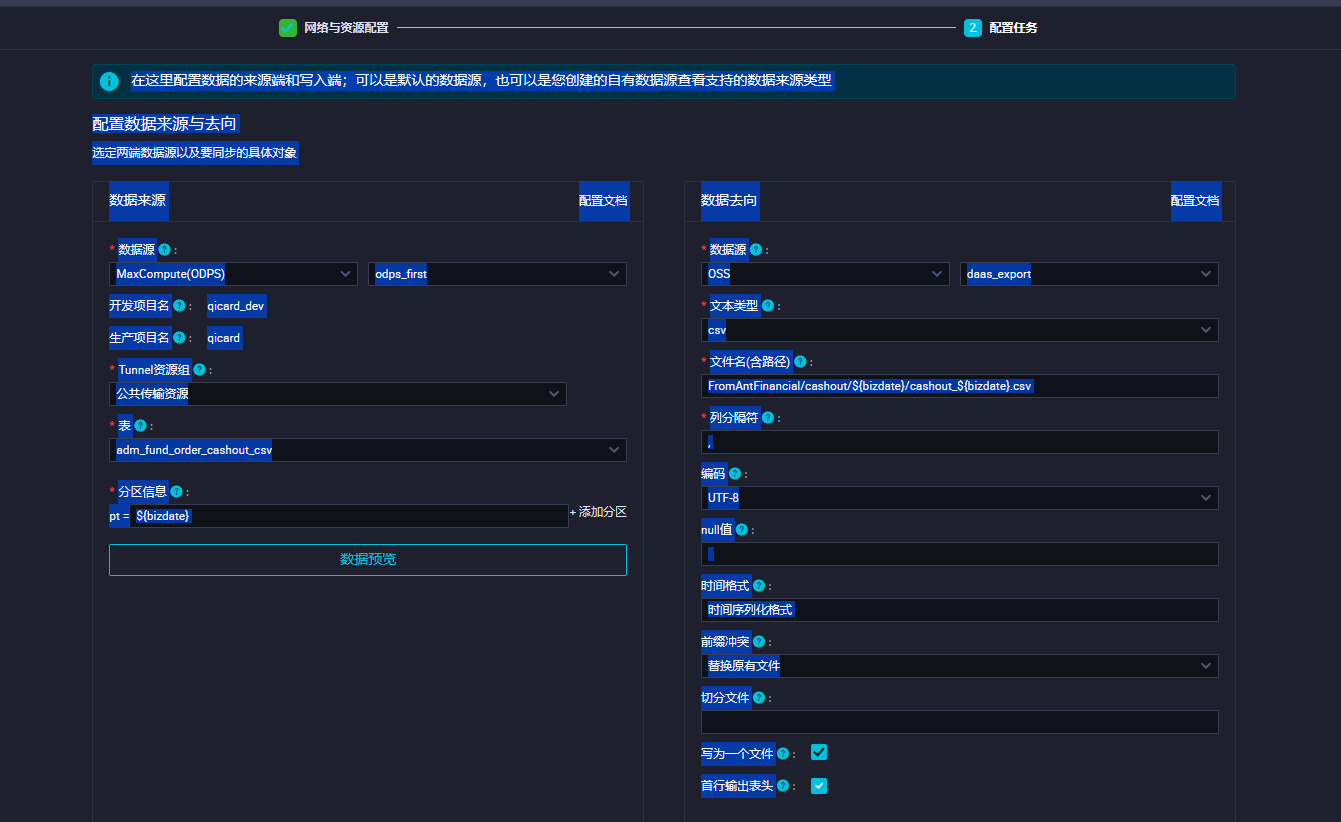
Task: Click help icon beside Tunnel资源组
Action: (200, 370)
